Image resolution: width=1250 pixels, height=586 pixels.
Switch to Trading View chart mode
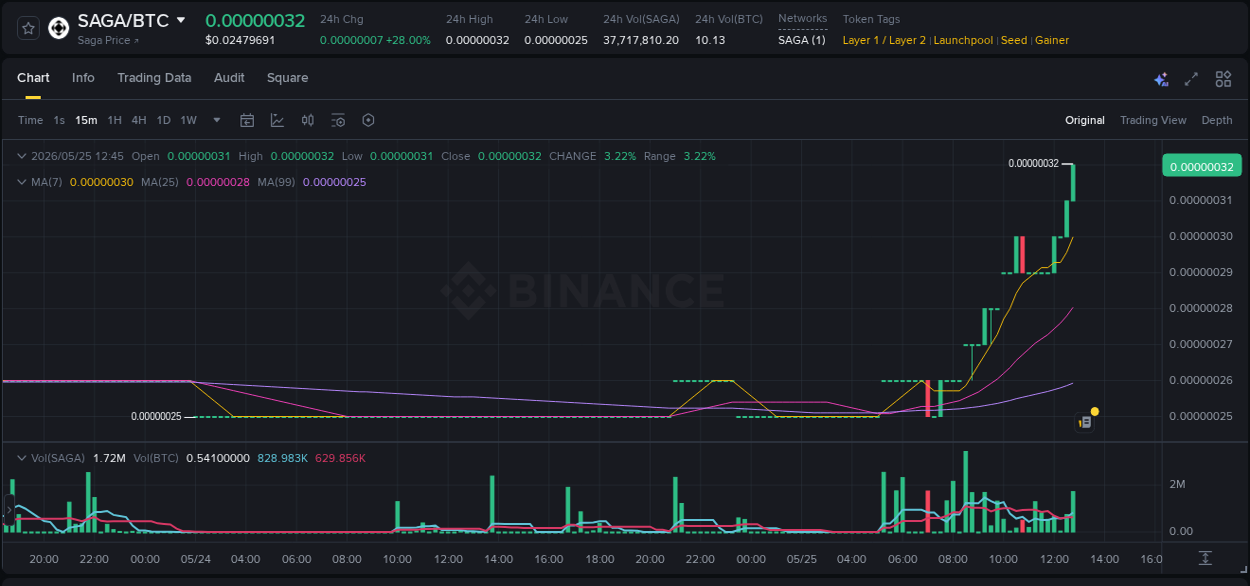coord(1153,120)
